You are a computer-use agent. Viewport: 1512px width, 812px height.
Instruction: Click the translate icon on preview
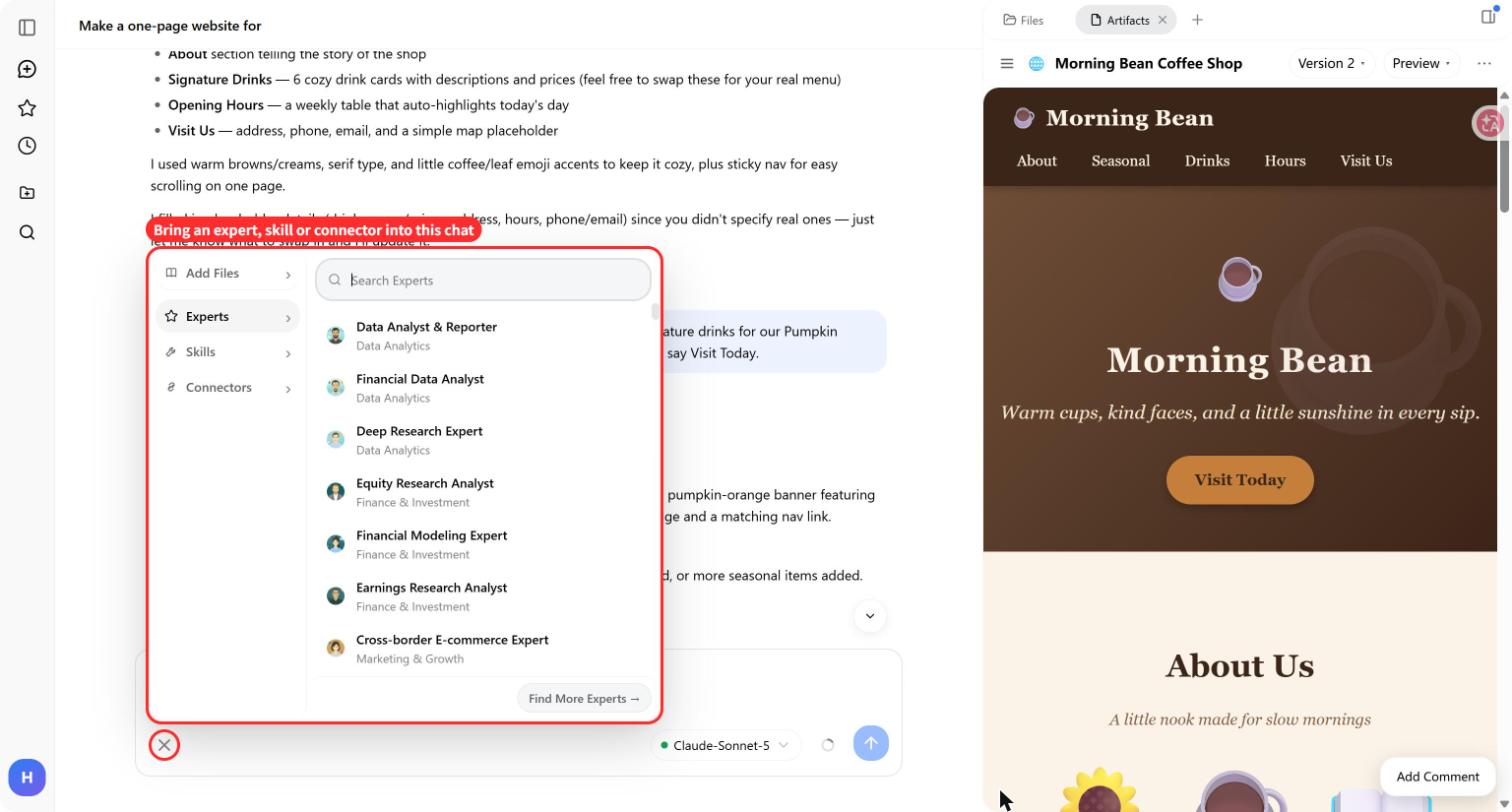1489,123
